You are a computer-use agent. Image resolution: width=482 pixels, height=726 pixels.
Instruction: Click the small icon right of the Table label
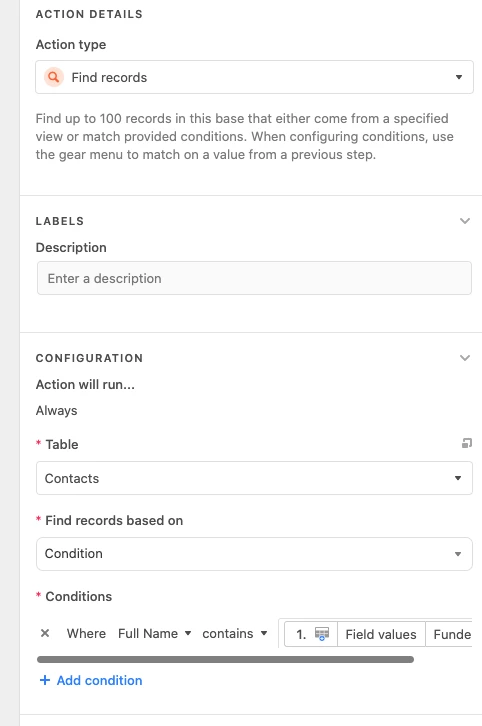coord(467,444)
